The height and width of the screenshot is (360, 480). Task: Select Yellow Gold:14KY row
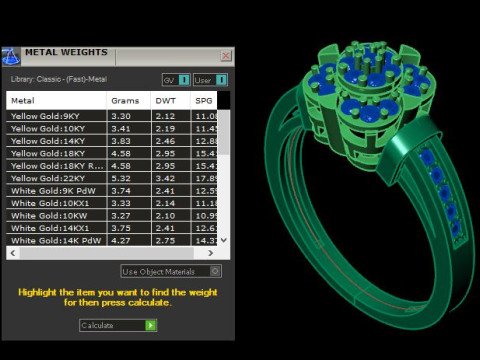click(112, 141)
